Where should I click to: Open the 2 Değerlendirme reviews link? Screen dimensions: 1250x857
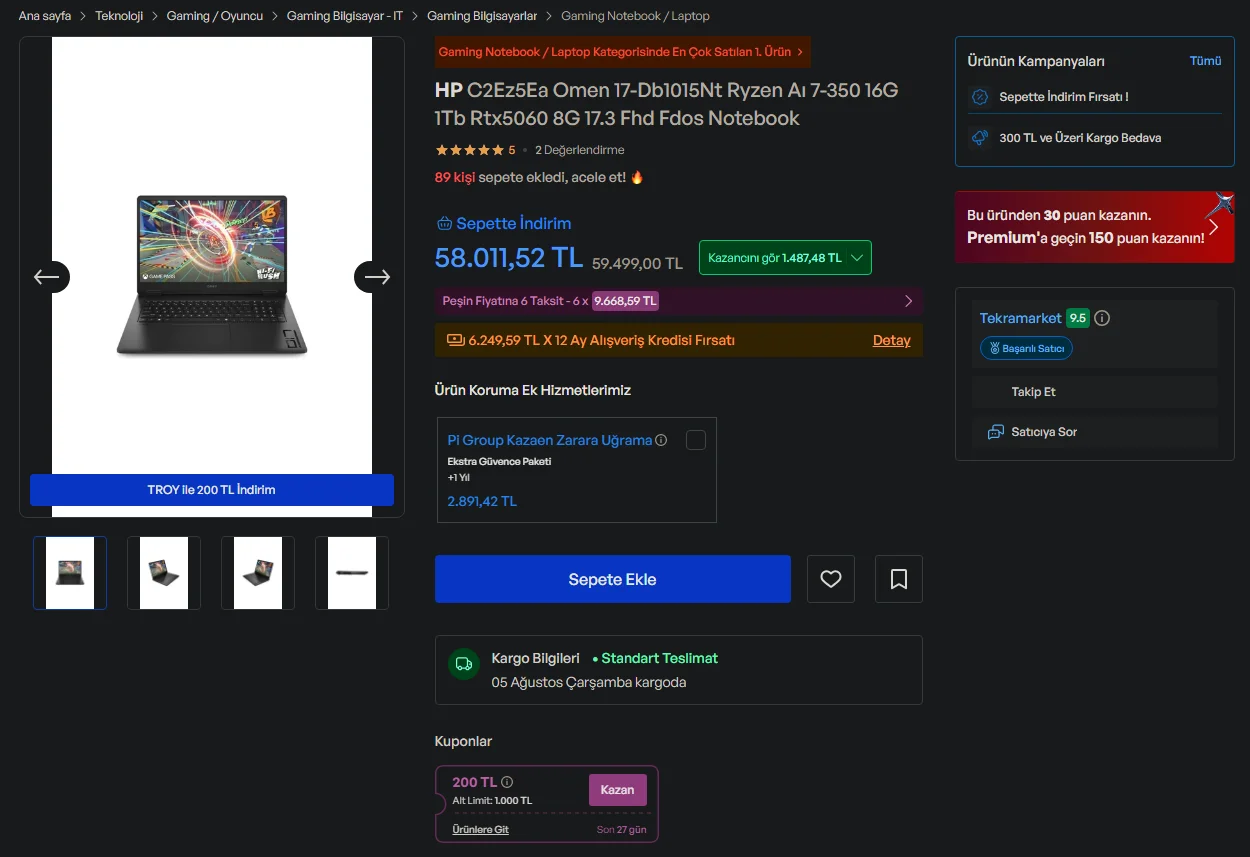click(580, 150)
